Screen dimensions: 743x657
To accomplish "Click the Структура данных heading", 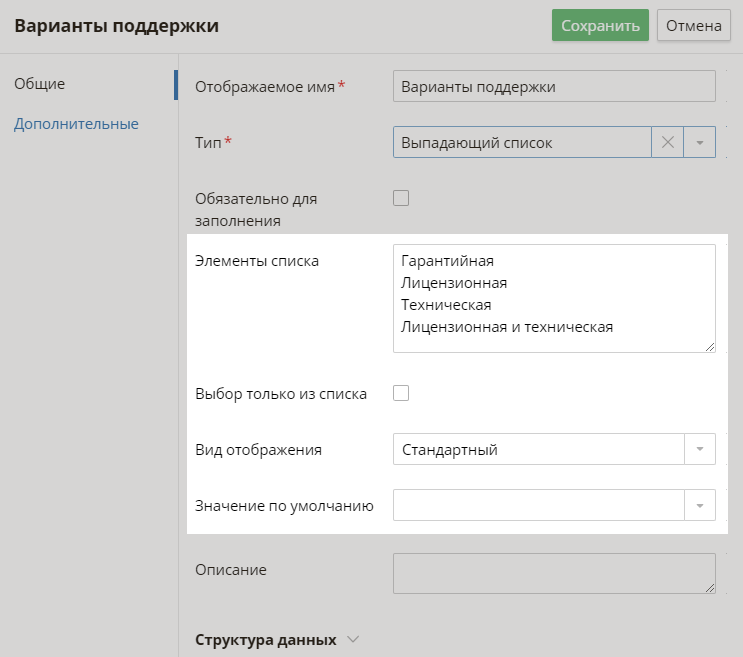I will pyautogui.click(x=265, y=639).
